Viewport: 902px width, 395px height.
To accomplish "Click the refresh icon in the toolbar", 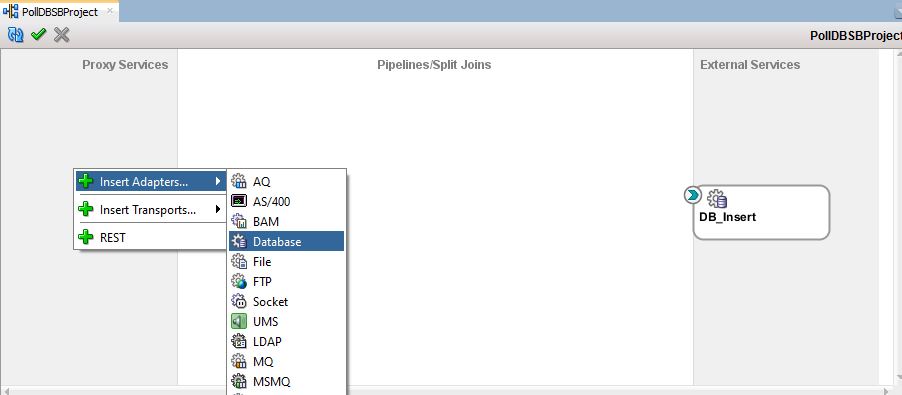I will (16, 35).
